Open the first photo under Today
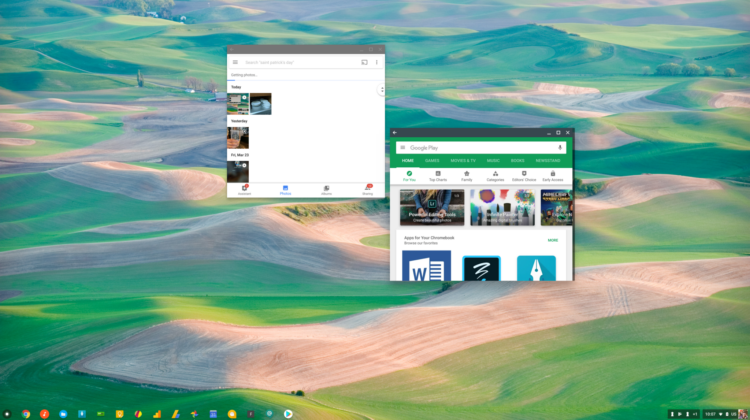Image resolution: width=750 pixels, height=420 pixels. (x=238, y=104)
